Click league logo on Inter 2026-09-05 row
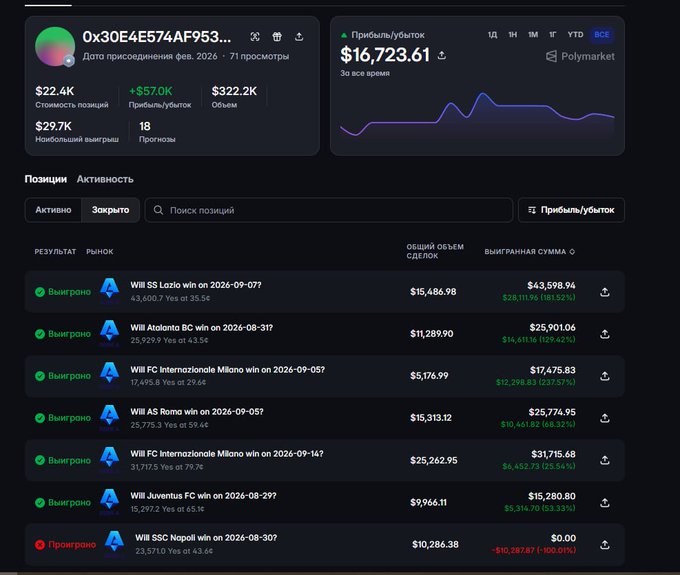 pos(110,374)
